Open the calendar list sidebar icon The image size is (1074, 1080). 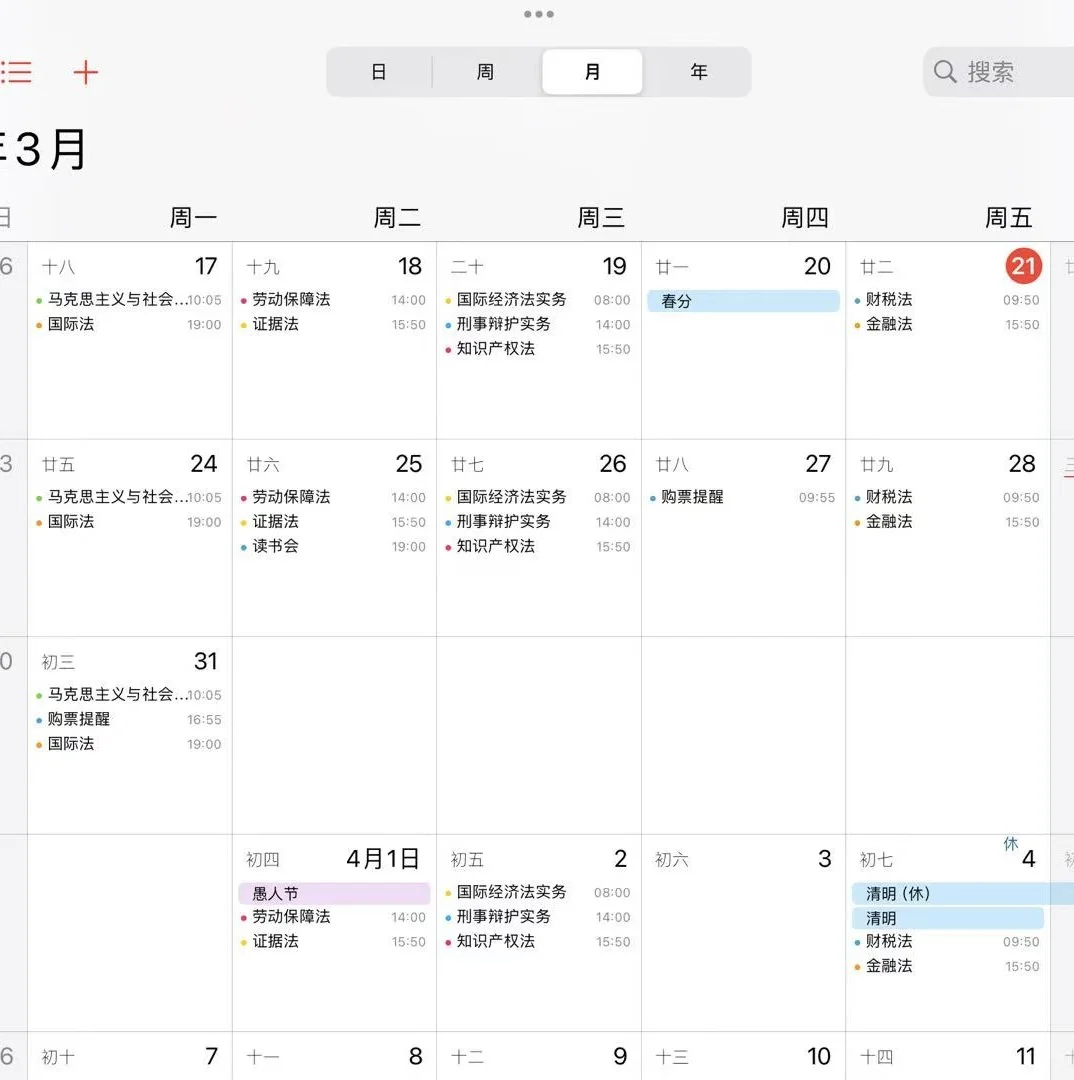pos(18,72)
